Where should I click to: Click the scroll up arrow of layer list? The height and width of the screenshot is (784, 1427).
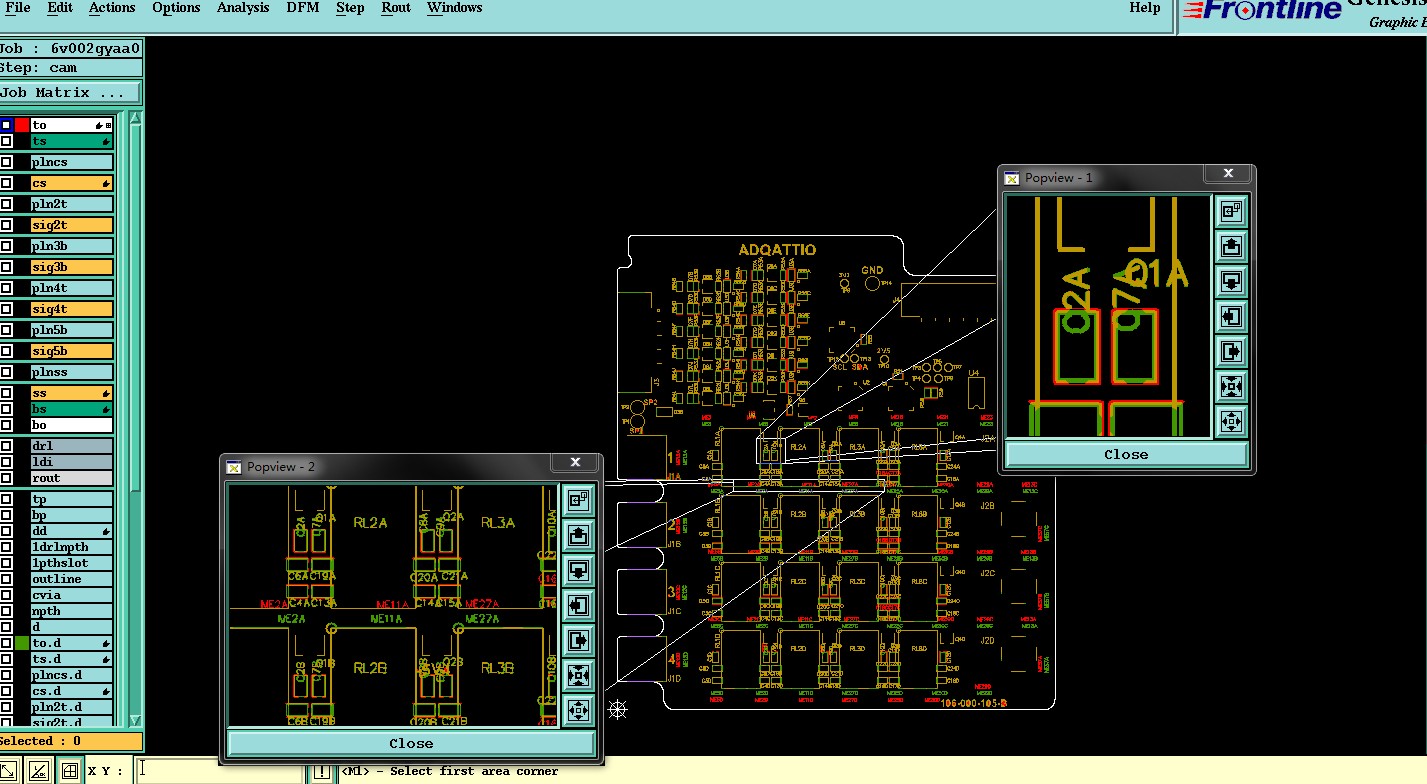point(136,118)
